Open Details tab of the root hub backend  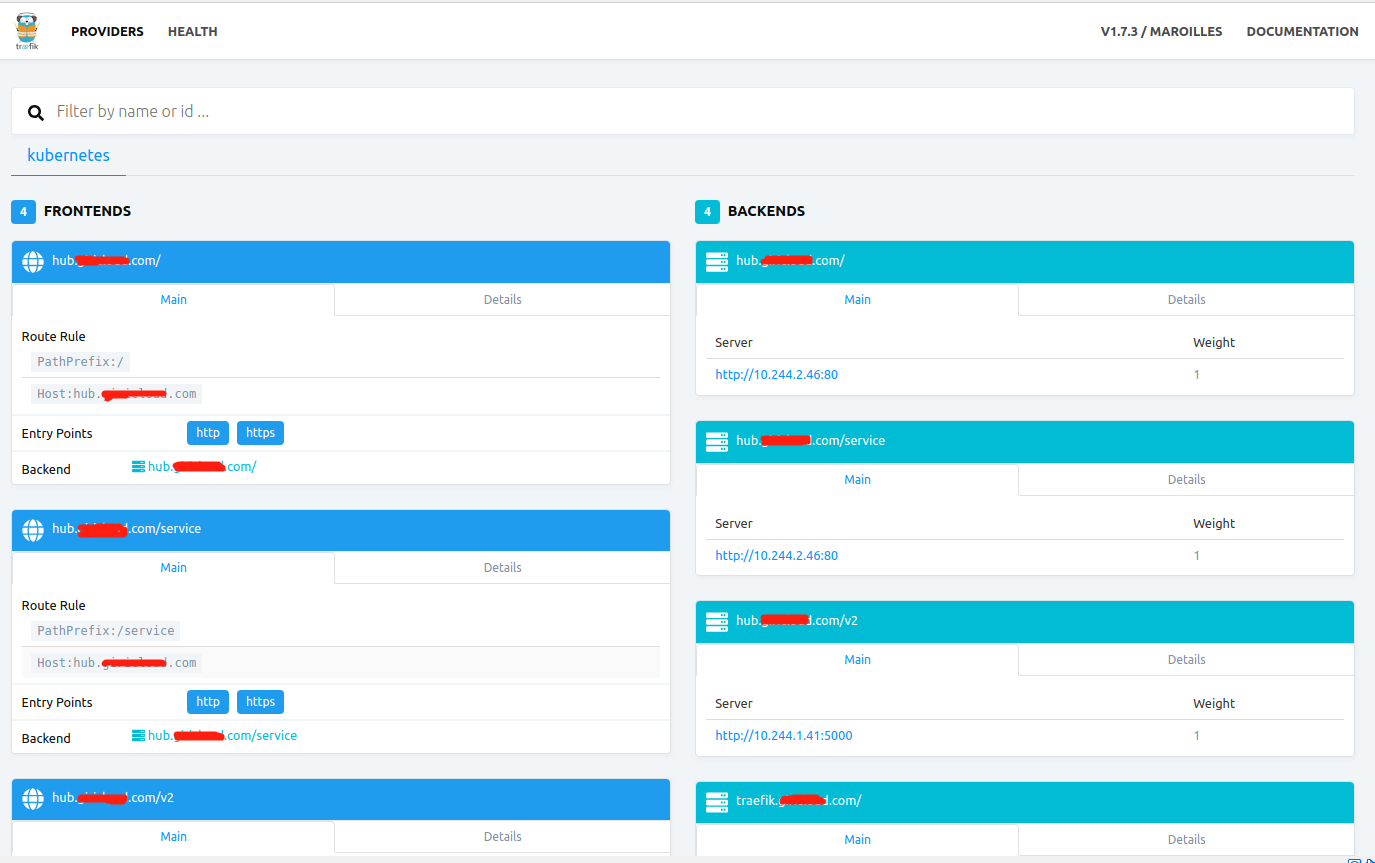(x=1186, y=300)
